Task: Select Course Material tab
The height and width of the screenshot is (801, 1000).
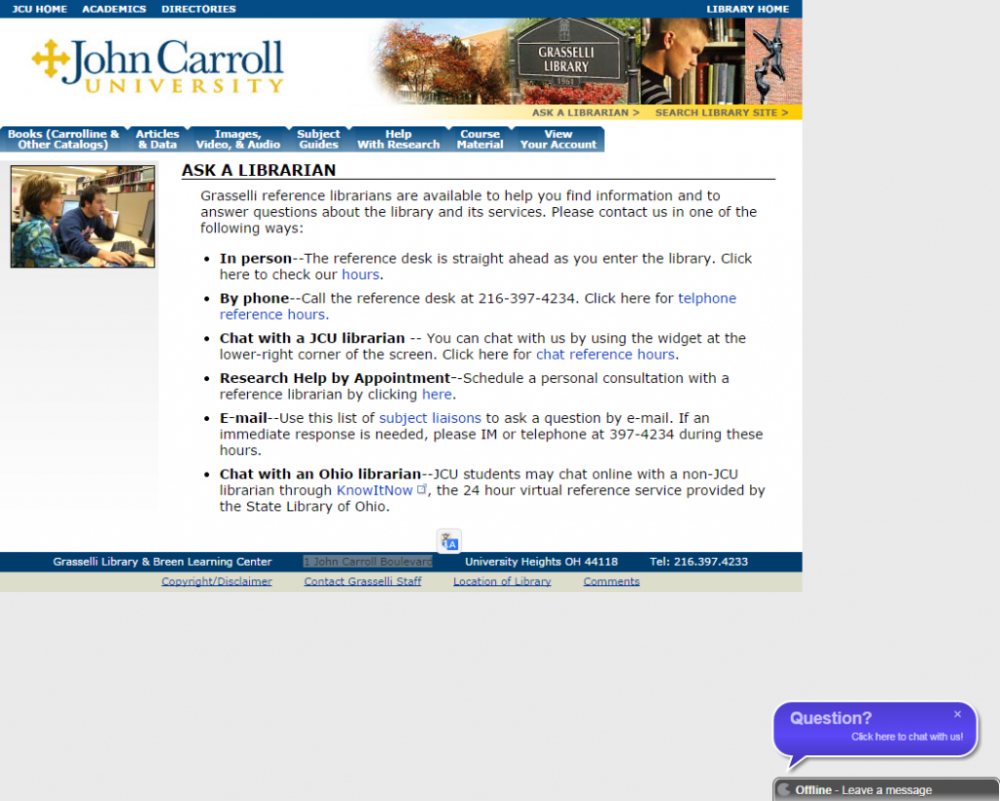Action: [x=480, y=139]
